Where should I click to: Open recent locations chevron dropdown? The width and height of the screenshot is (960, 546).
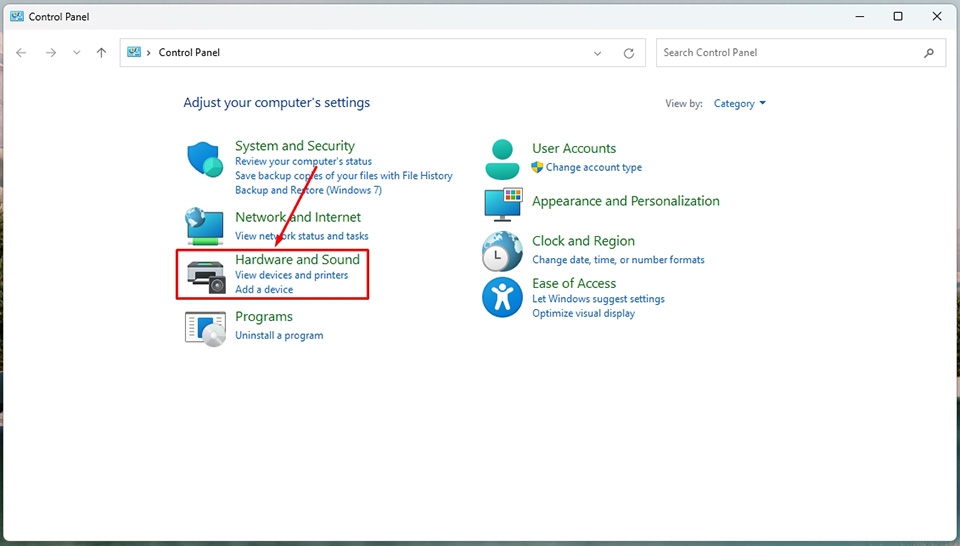coord(77,53)
